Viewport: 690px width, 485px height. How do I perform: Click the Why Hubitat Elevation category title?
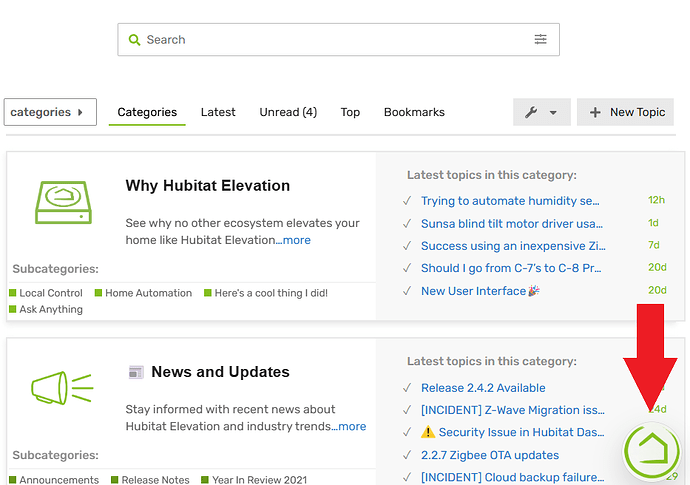coord(207,186)
